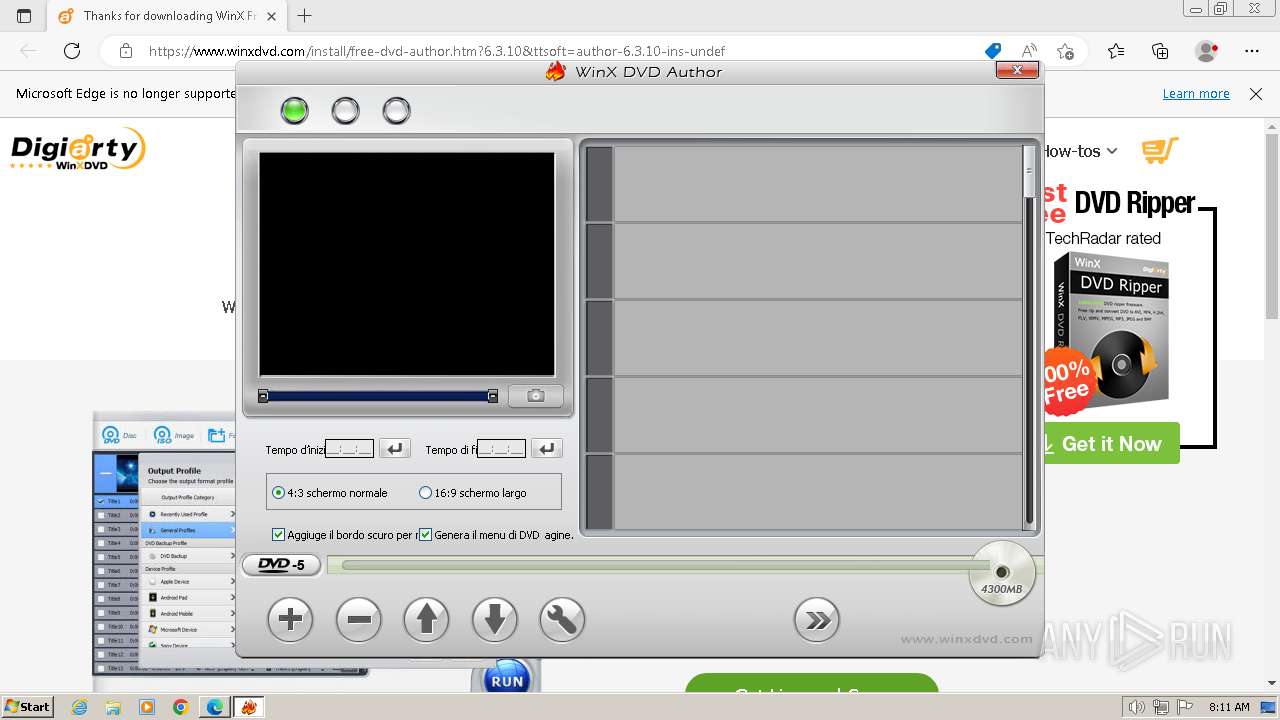
Task: Open settings with the wrench button
Action: 562,620
